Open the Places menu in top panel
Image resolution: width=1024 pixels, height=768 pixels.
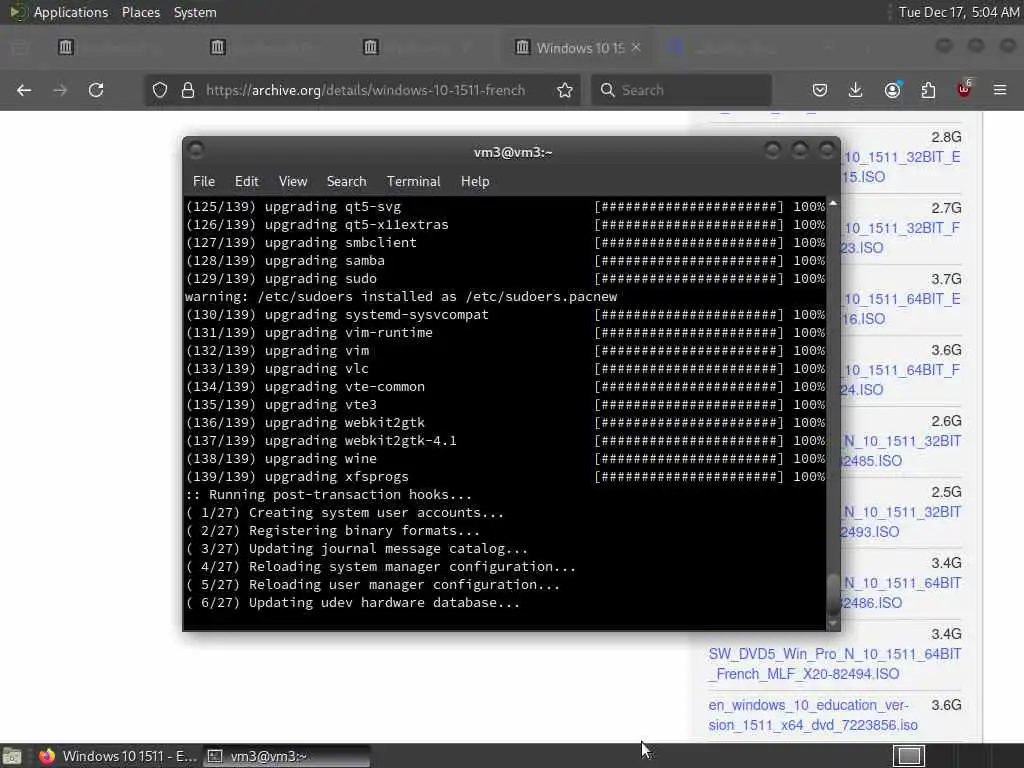(x=141, y=12)
